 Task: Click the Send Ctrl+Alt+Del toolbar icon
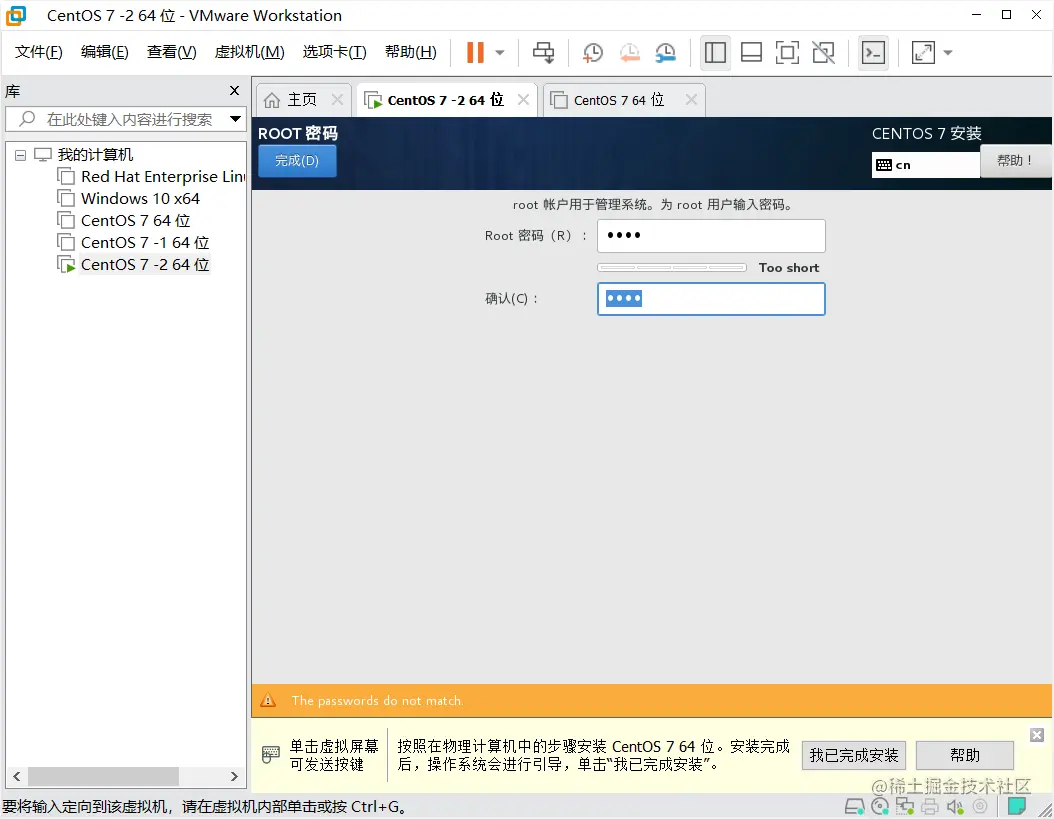pyautogui.click(x=543, y=52)
